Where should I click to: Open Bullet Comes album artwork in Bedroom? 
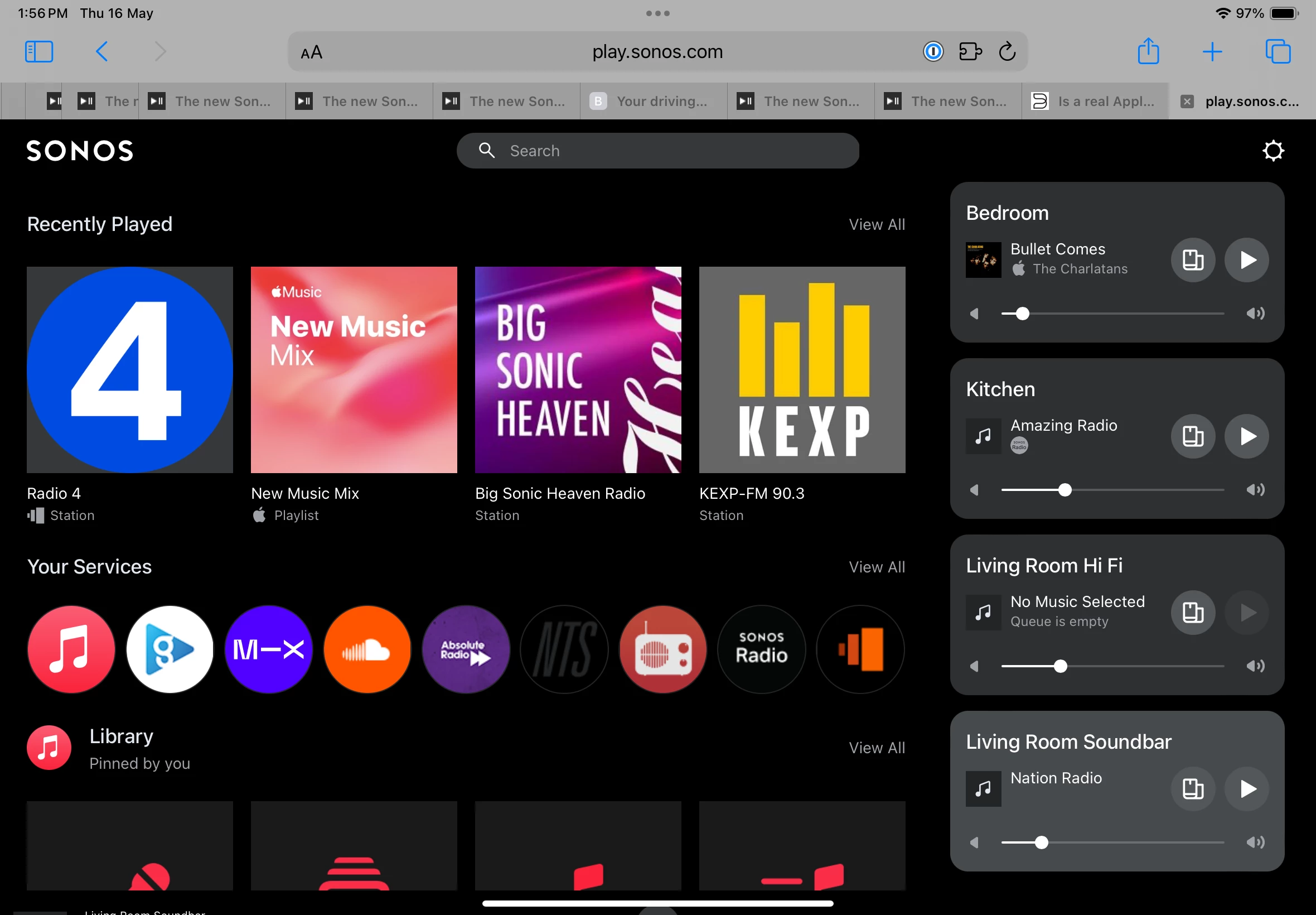(x=983, y=261)
